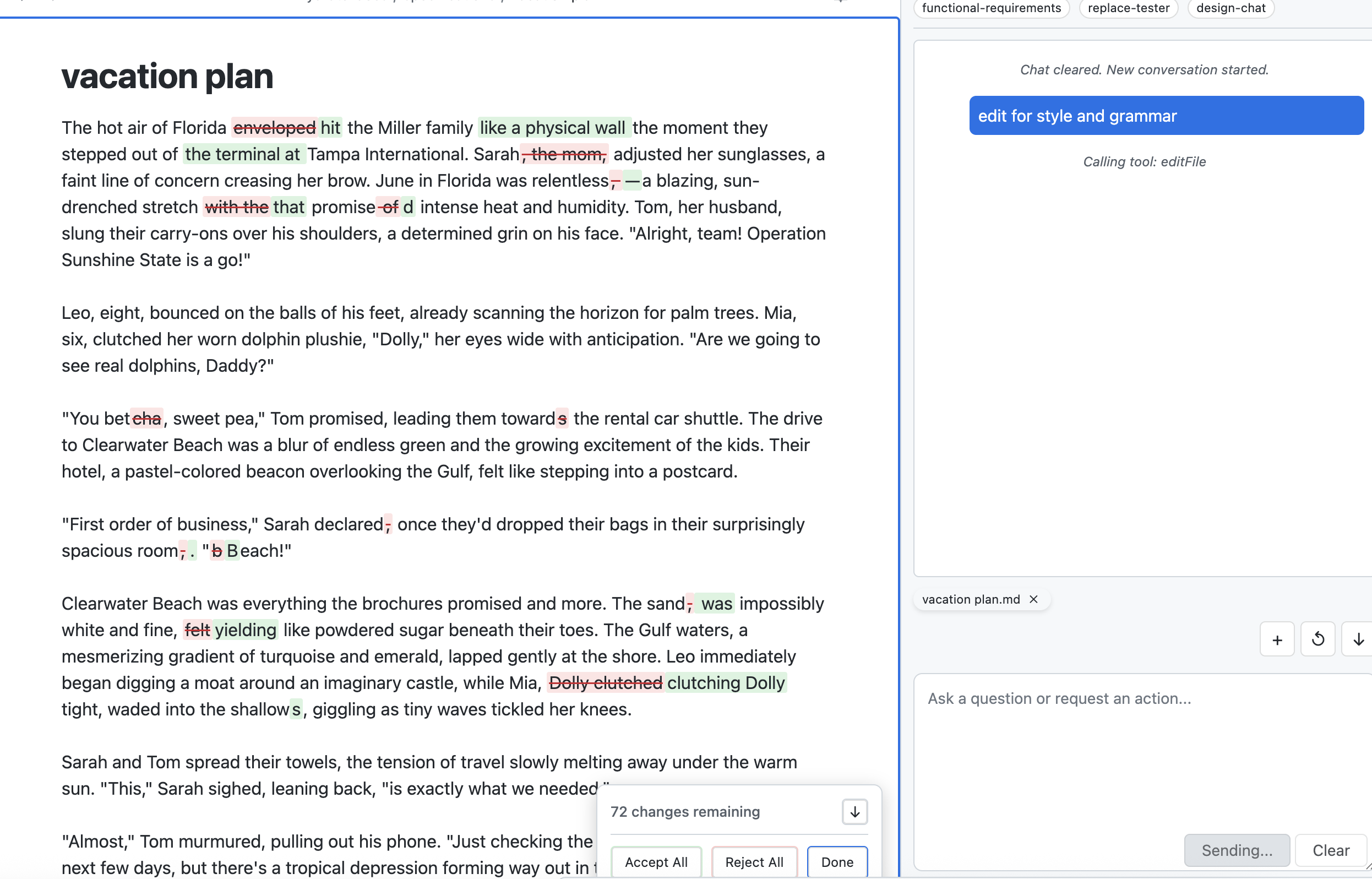The width and height of the screenshot is (1372, 879).
Task: Start a new chat with the plus icon
Action: (1277, 639)
